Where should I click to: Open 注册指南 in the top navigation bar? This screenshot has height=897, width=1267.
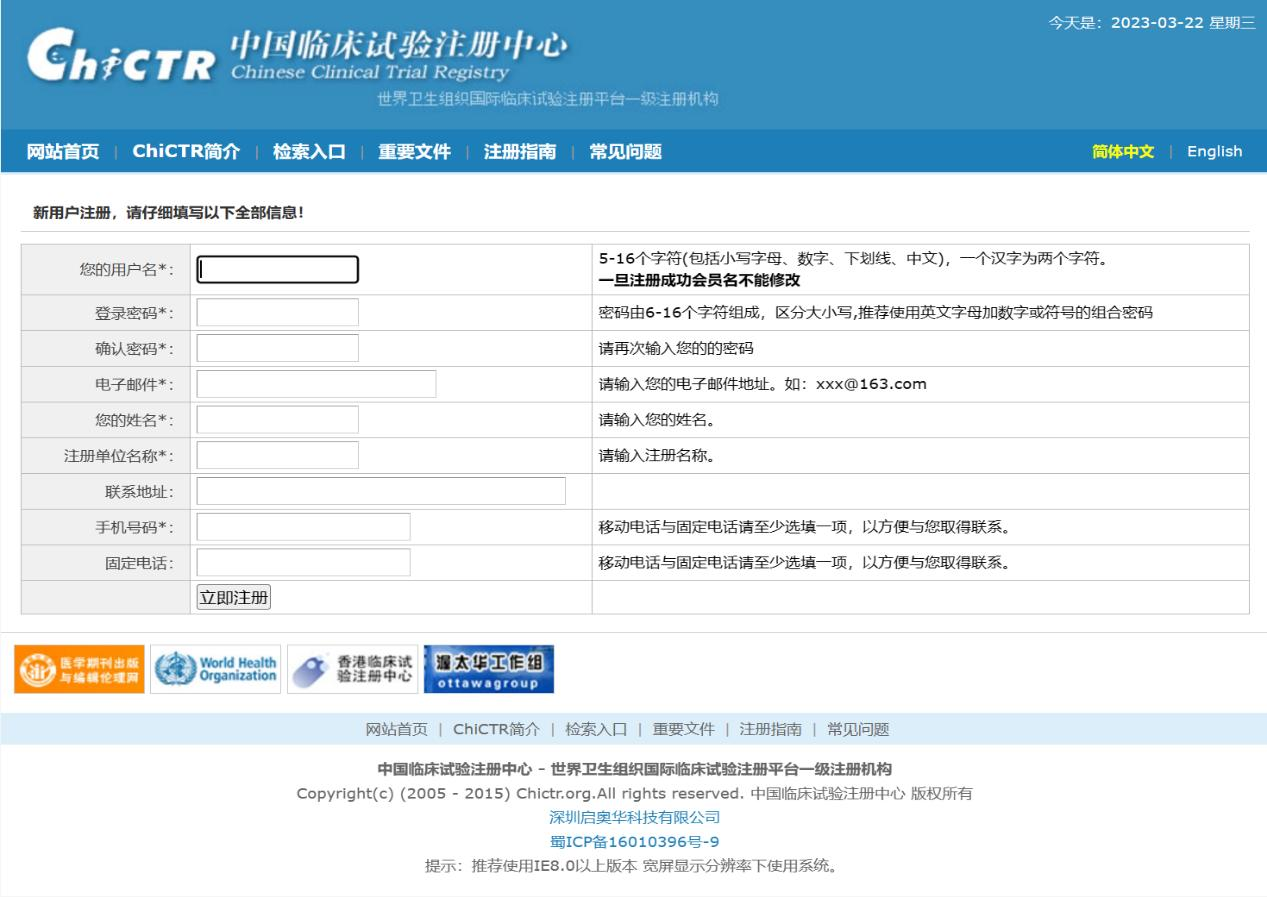coord(520,152)
